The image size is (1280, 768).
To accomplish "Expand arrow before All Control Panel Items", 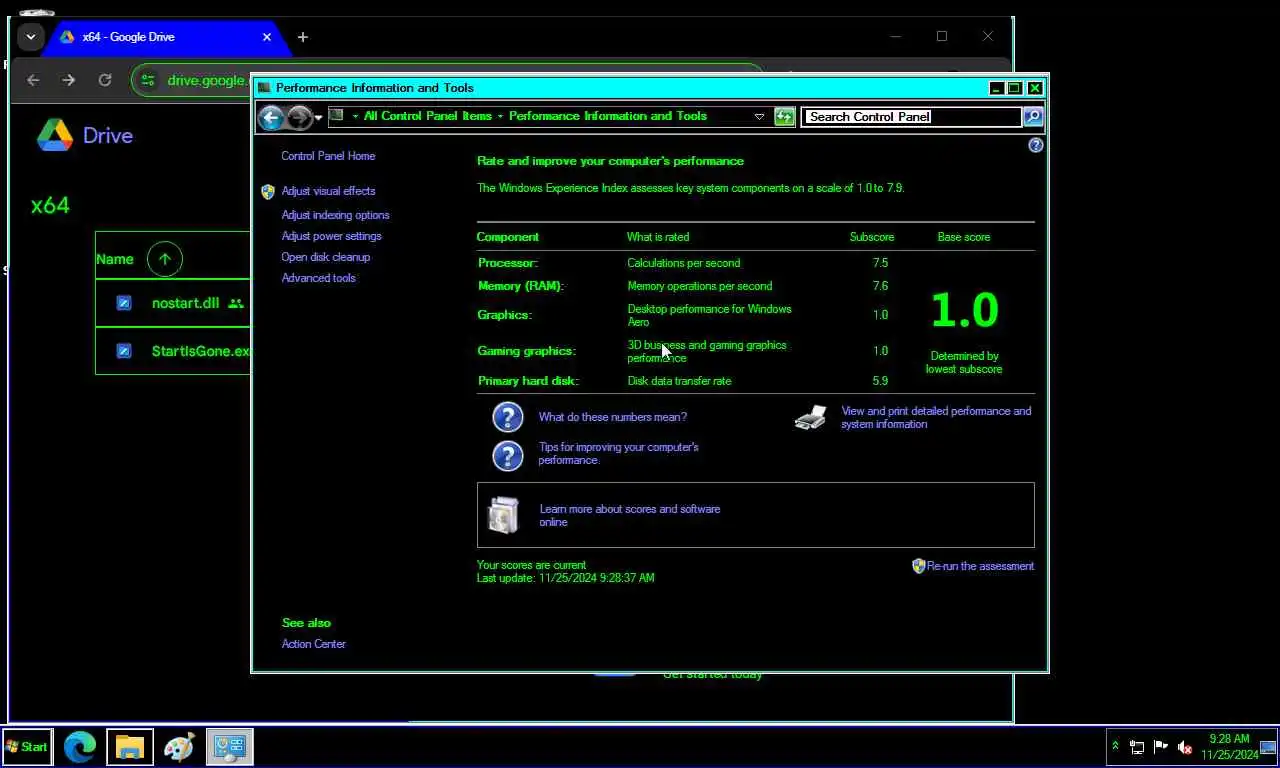I will tap(355, 116).
